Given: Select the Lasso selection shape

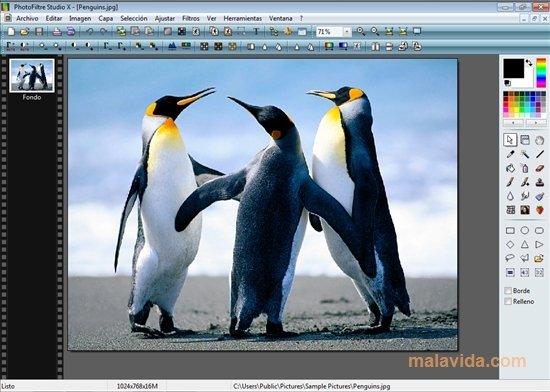Looking at the screenshot, I should (x=510, y=258).
